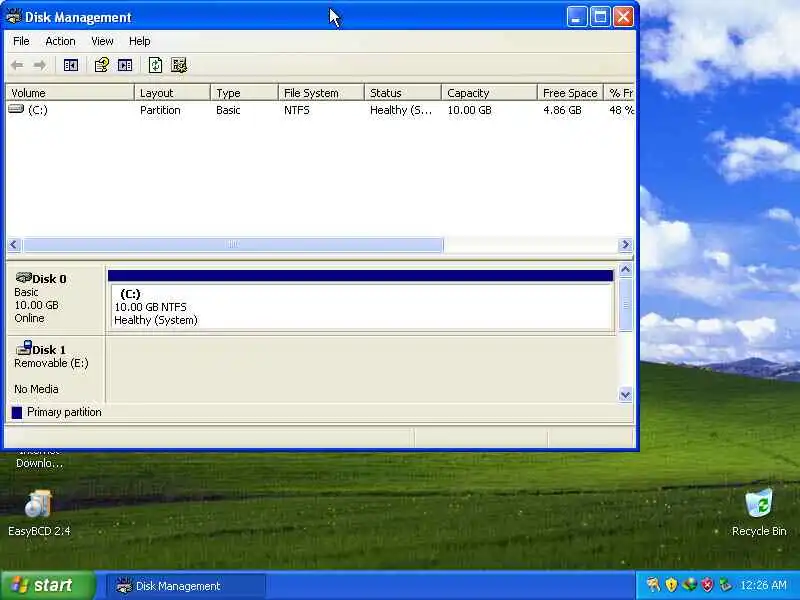Select the Disk 1 removable drive icon
This screenshot has width=800, height=600.
(x=23, y=348)
